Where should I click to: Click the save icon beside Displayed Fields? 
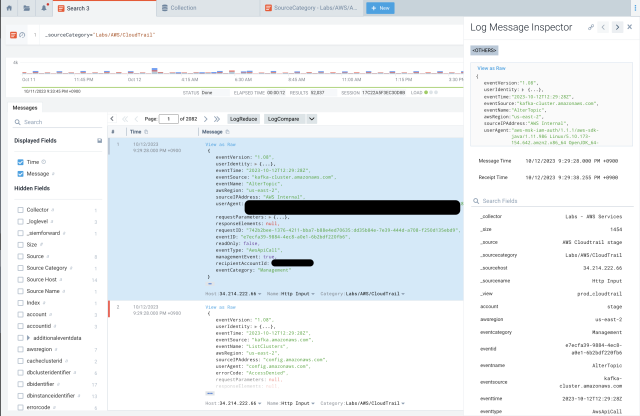pyautogui.click(x=99, y=141)
